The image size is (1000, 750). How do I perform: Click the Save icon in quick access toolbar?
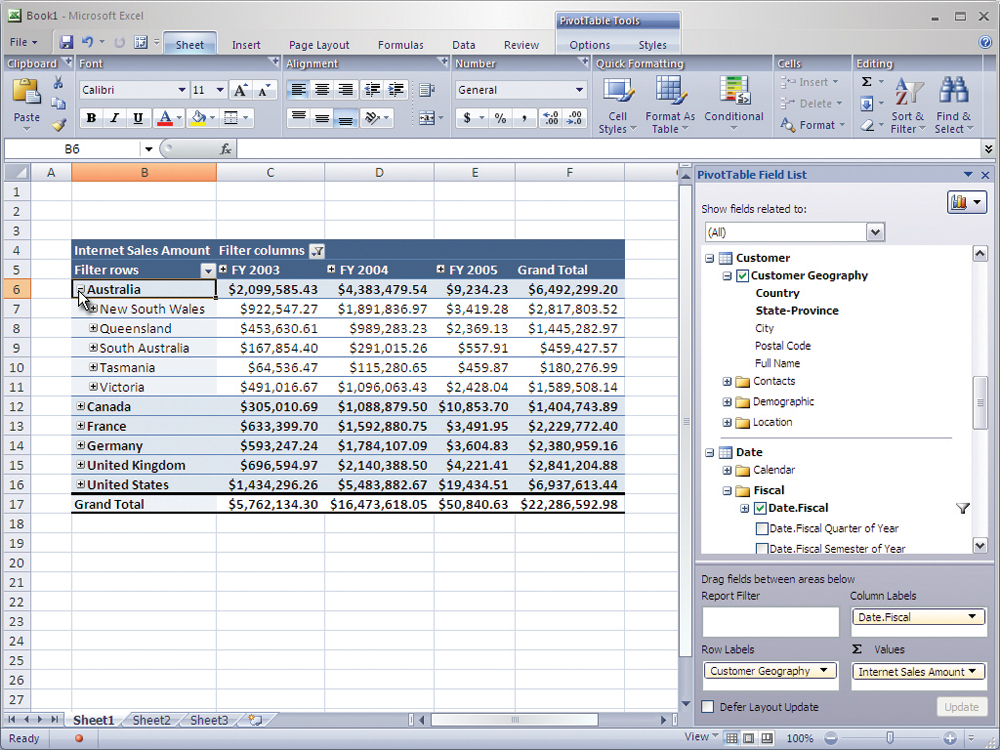coord(66,42)
